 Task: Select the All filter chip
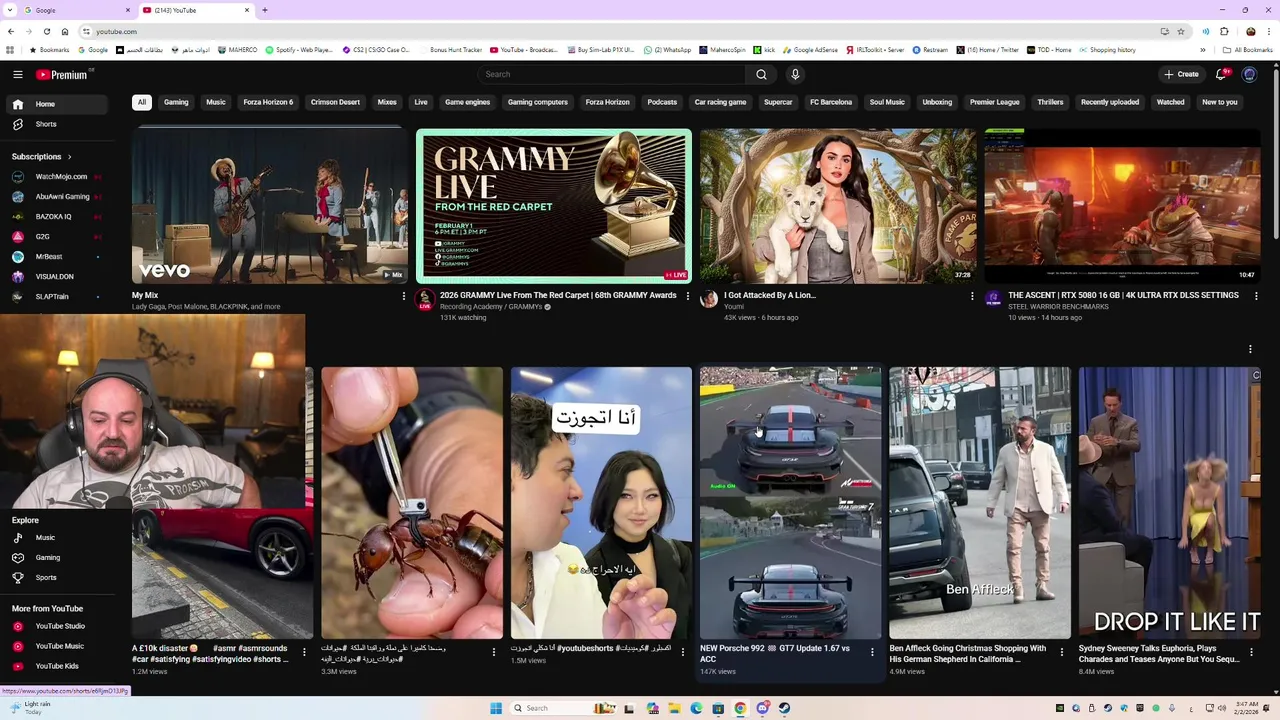[142, 102]
